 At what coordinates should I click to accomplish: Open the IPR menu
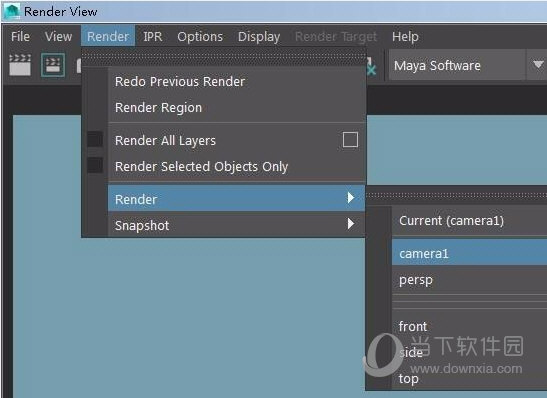click(153, 36)
